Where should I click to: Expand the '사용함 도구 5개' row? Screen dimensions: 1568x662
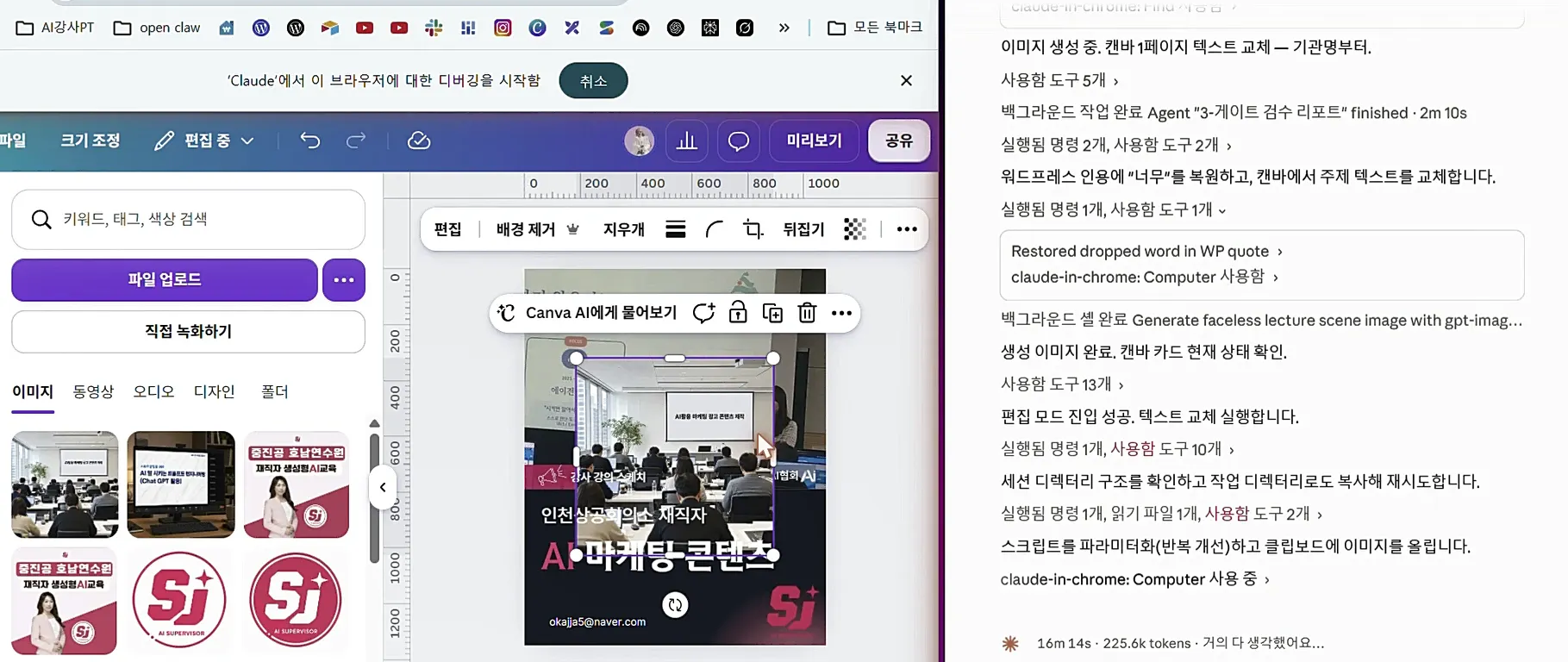(1059, 80)
